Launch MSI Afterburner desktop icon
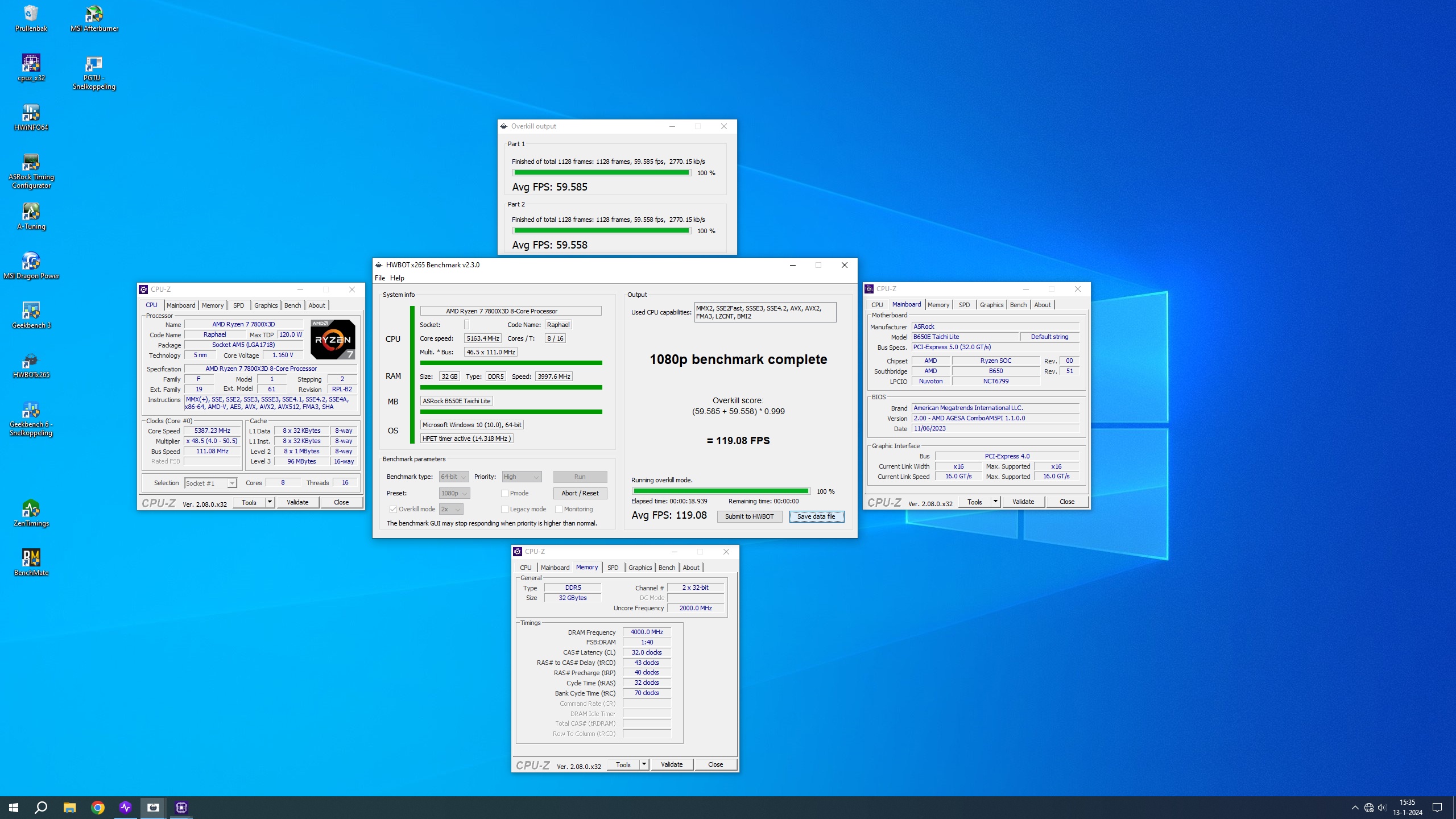Screen dimensions: 1456x819 [x=94, y=18]
